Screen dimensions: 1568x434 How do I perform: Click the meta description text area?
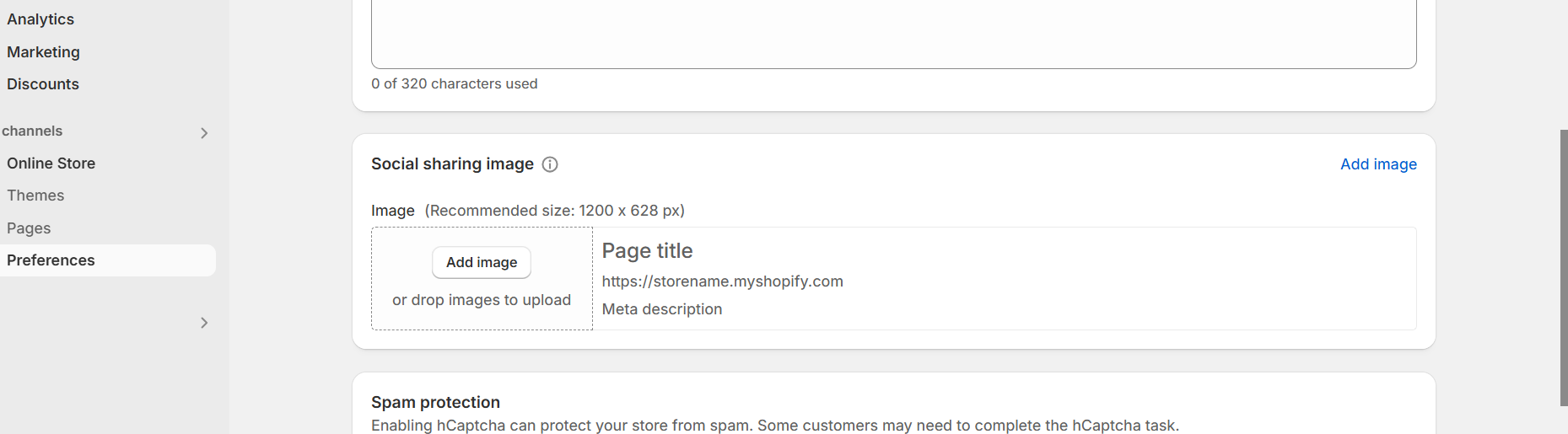pyautogui.click(x=893, y=34)
